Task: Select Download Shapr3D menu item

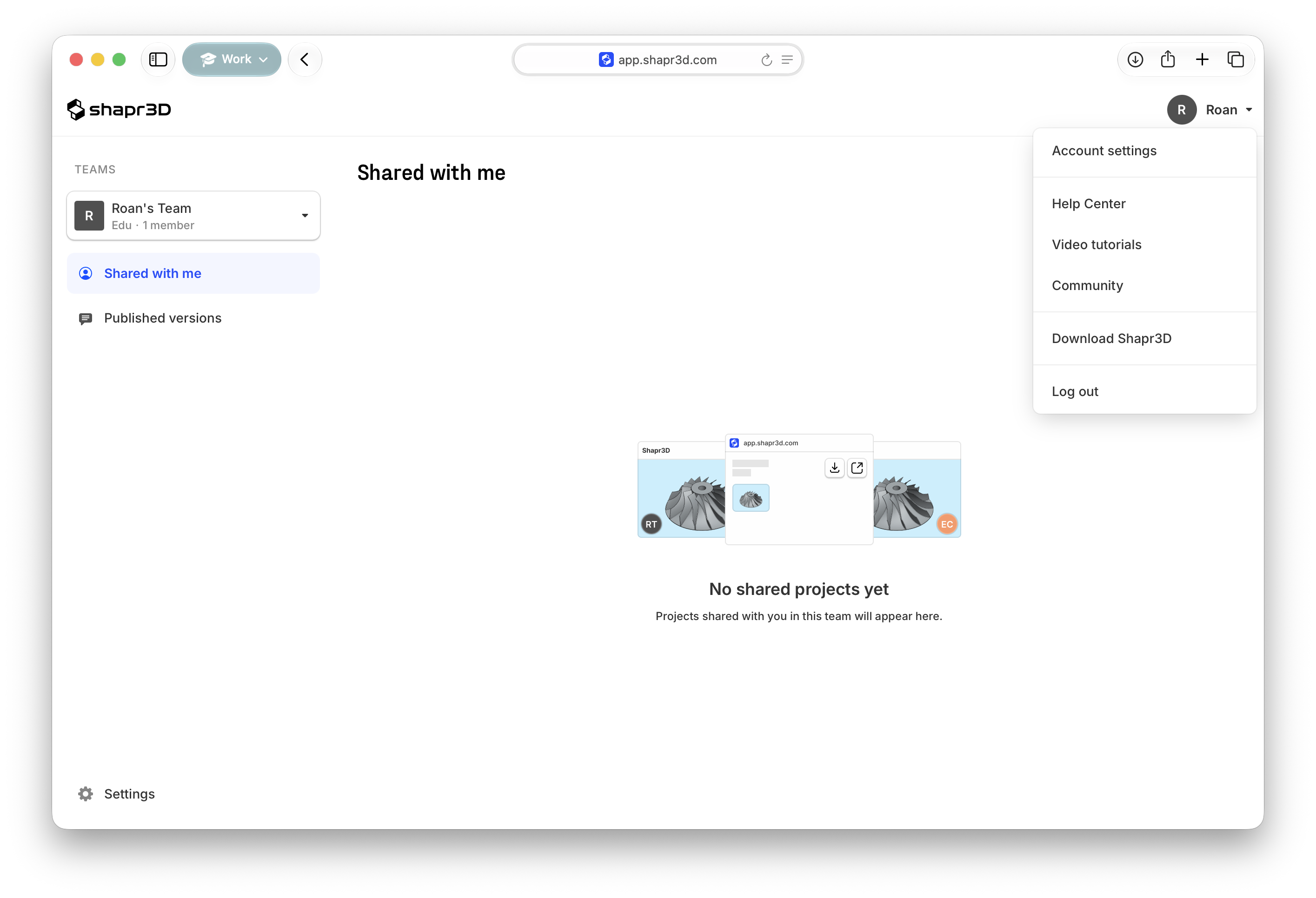Action: coord(1144,338)
